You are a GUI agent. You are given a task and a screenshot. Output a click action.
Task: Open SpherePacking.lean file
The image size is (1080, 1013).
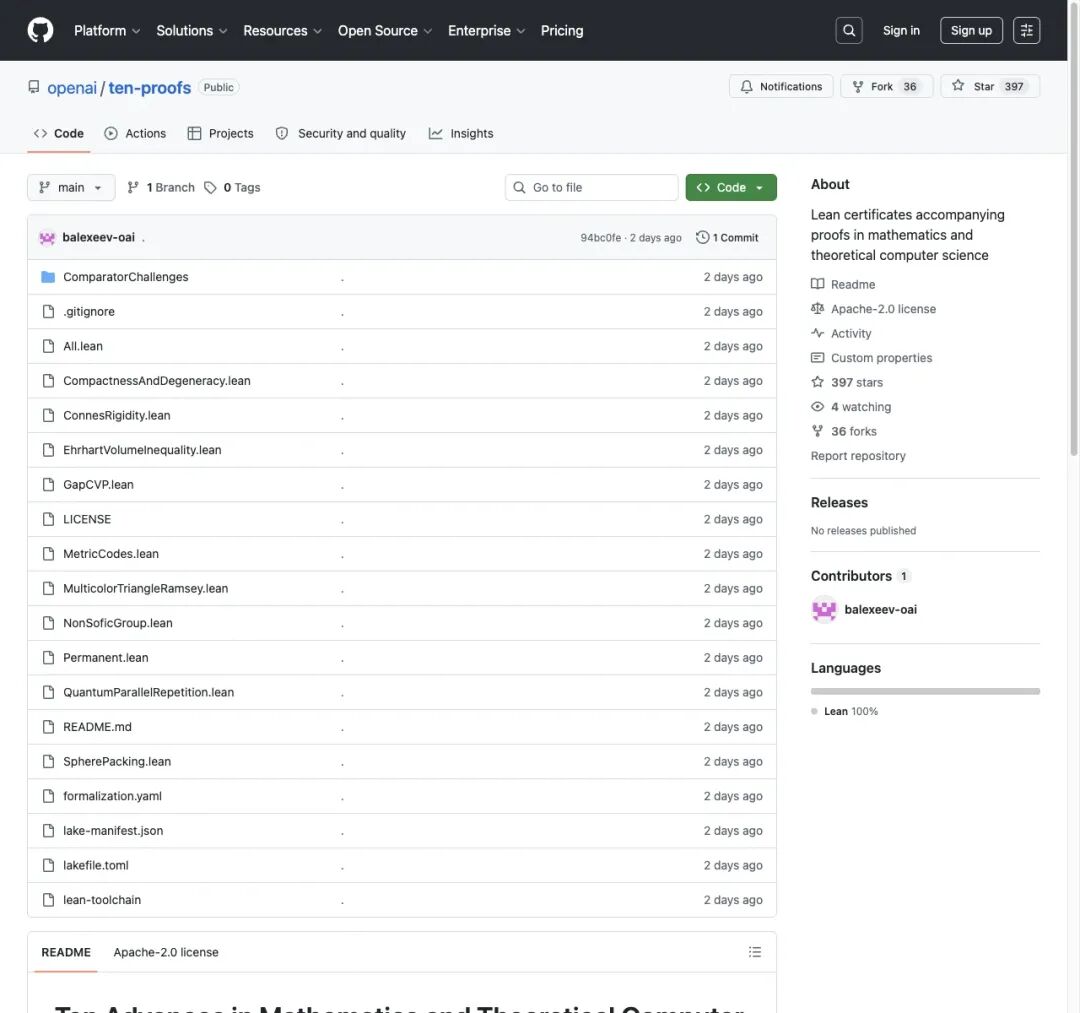click(116, 761)
